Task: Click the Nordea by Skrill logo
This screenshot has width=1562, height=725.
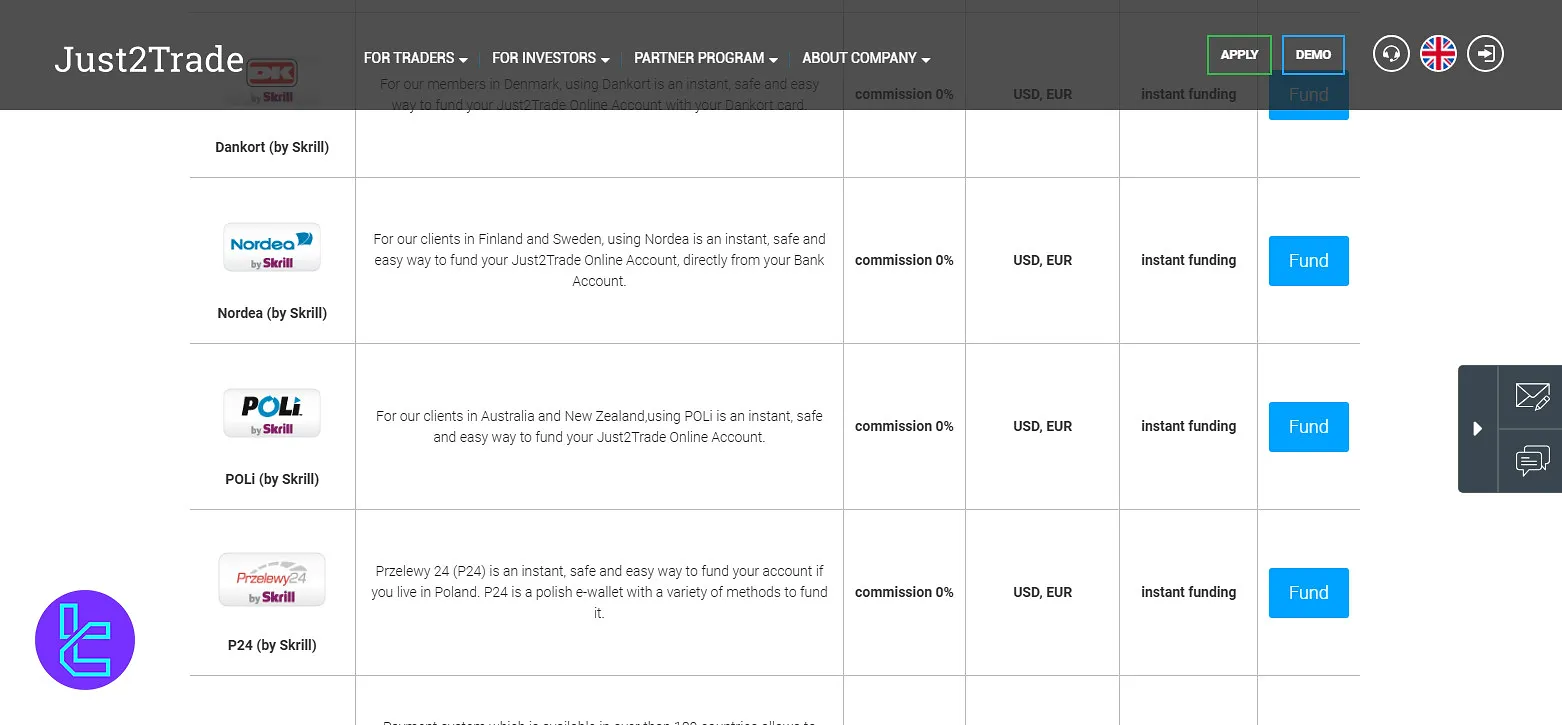Action: coord(272,248)
